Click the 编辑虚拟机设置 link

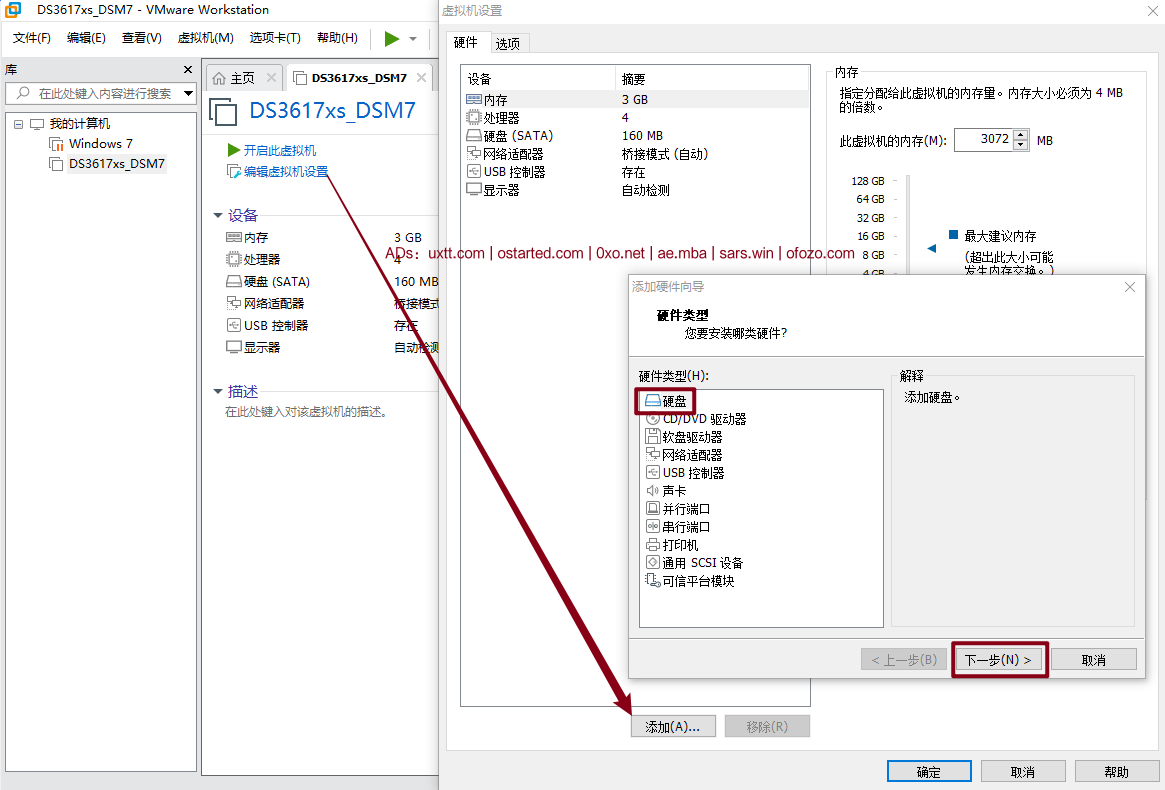point(278,172)
